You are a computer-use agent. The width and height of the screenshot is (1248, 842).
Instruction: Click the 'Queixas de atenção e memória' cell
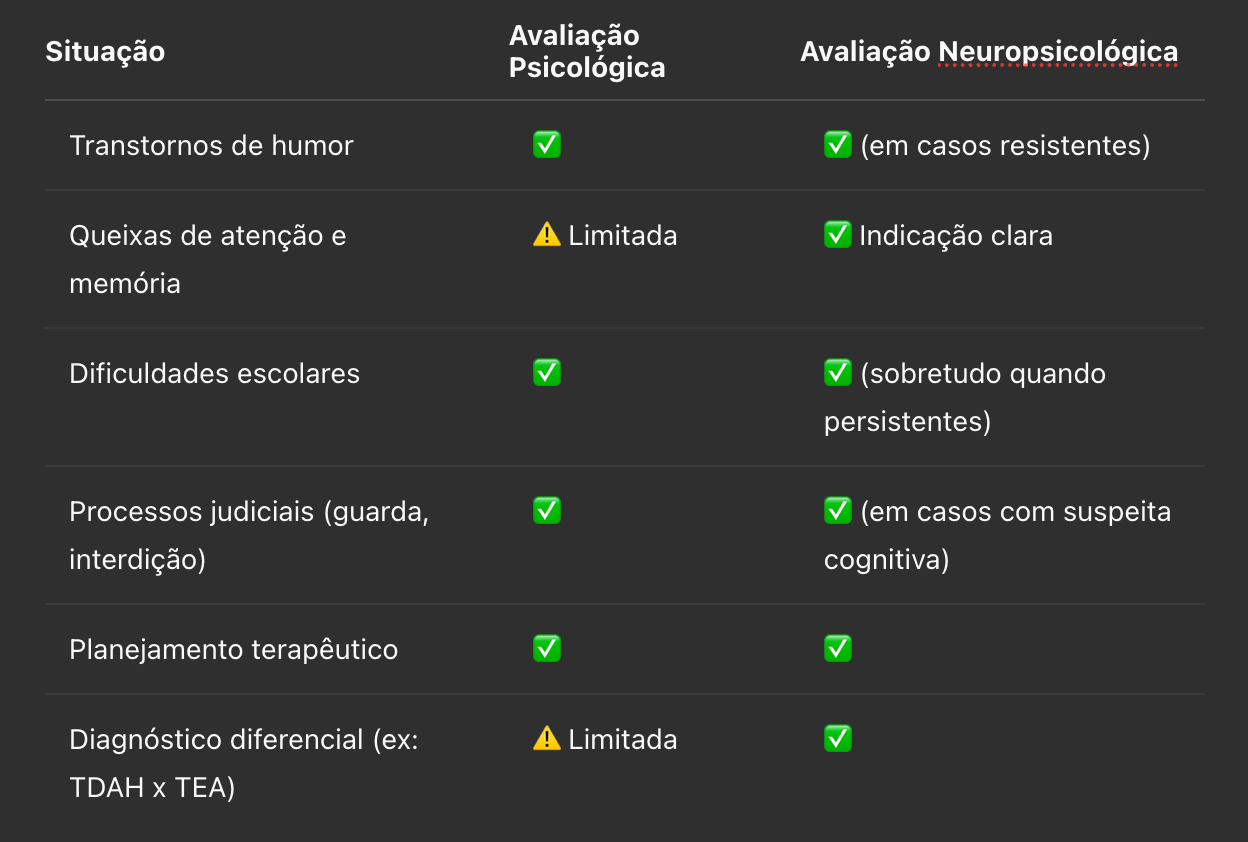(208, 259)
